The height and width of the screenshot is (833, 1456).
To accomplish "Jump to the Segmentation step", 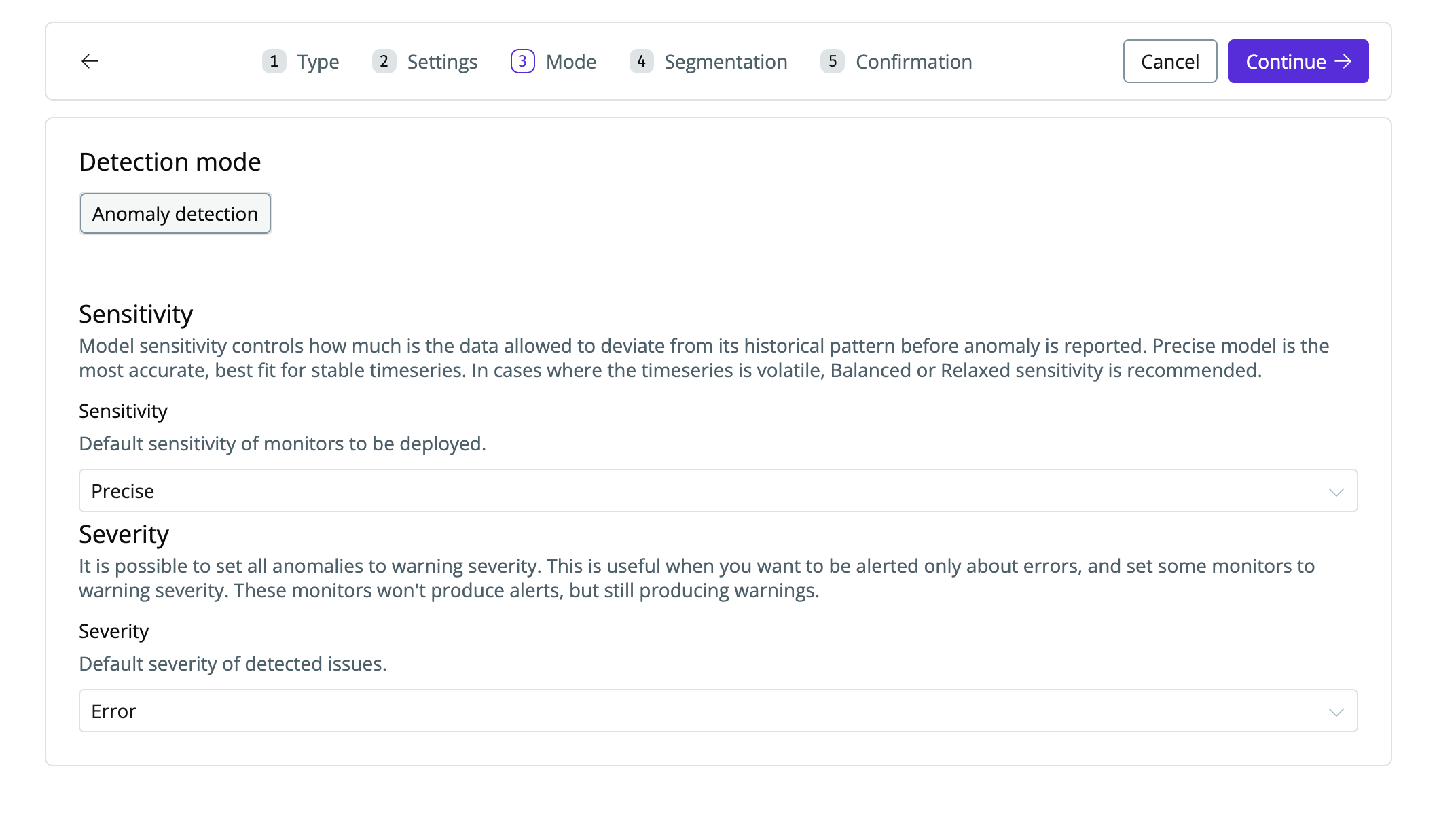I will tap(725, 62).
